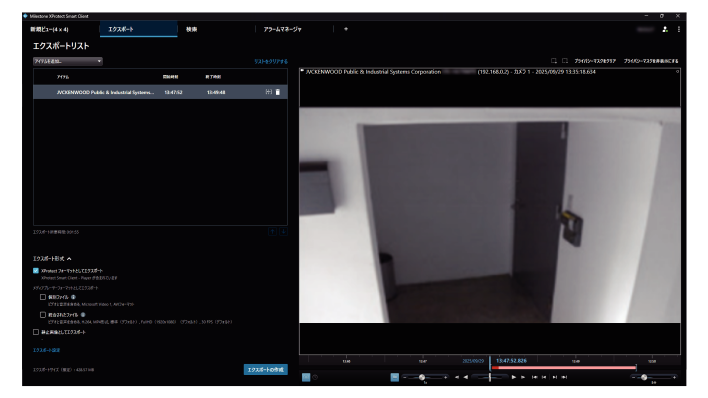This screenshot has width=708, height=398.
Task: Enable combined file export checkbox
Action: [43, 315]
